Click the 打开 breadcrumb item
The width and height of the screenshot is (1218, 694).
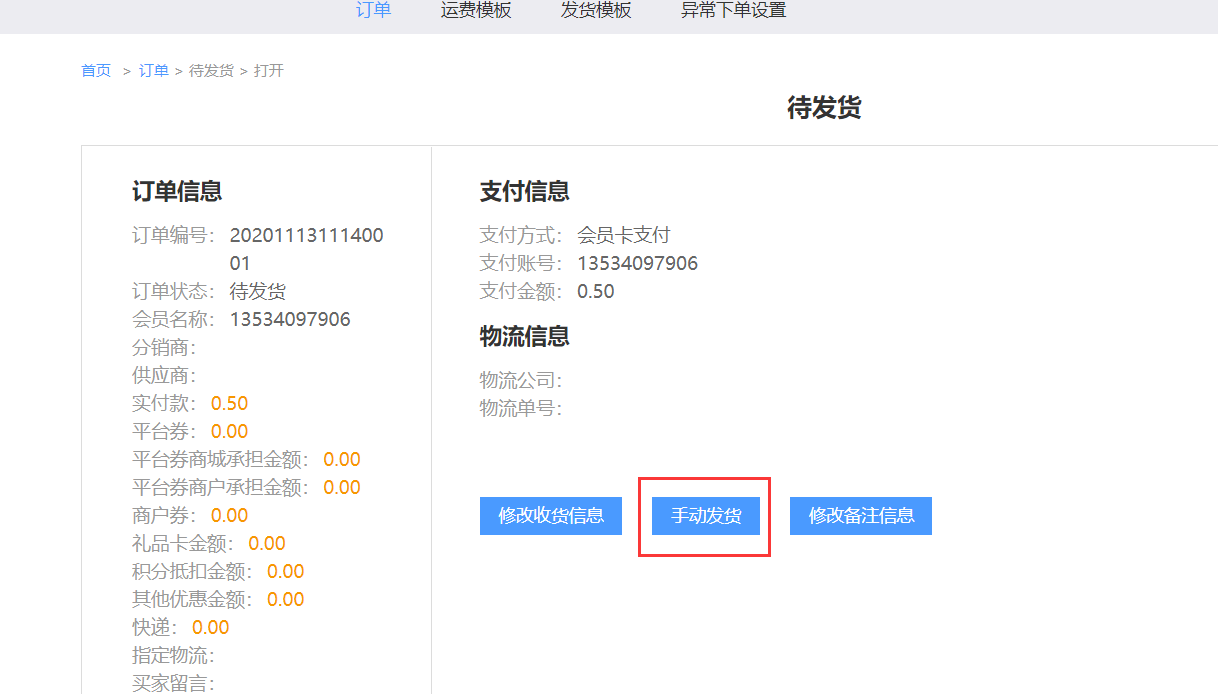(269, 71)
